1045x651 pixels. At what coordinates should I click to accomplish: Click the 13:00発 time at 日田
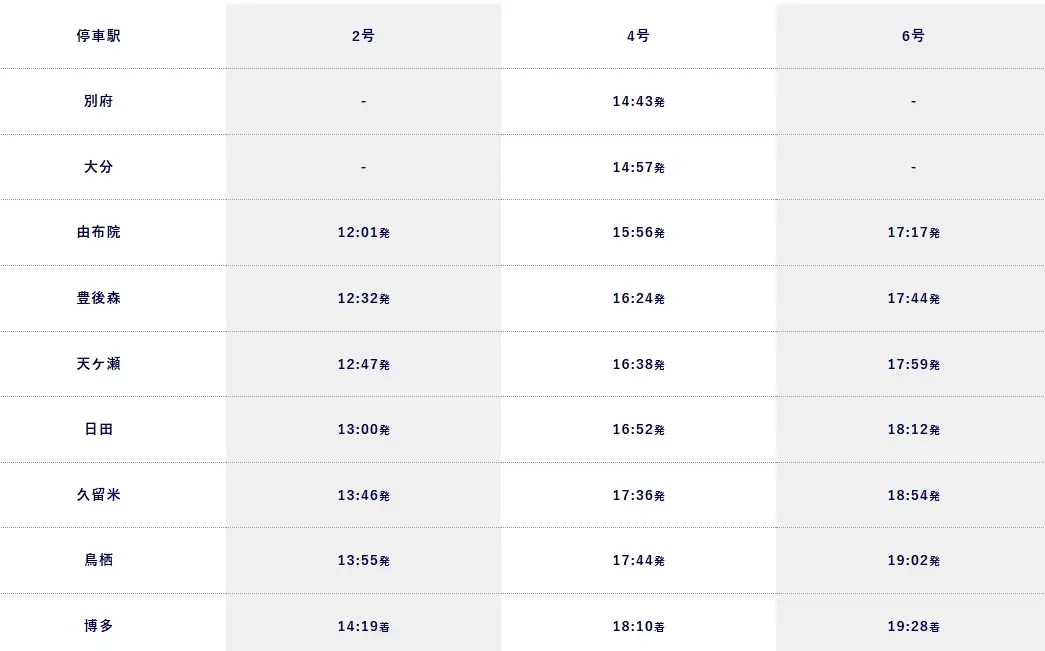tap(363, 430)
